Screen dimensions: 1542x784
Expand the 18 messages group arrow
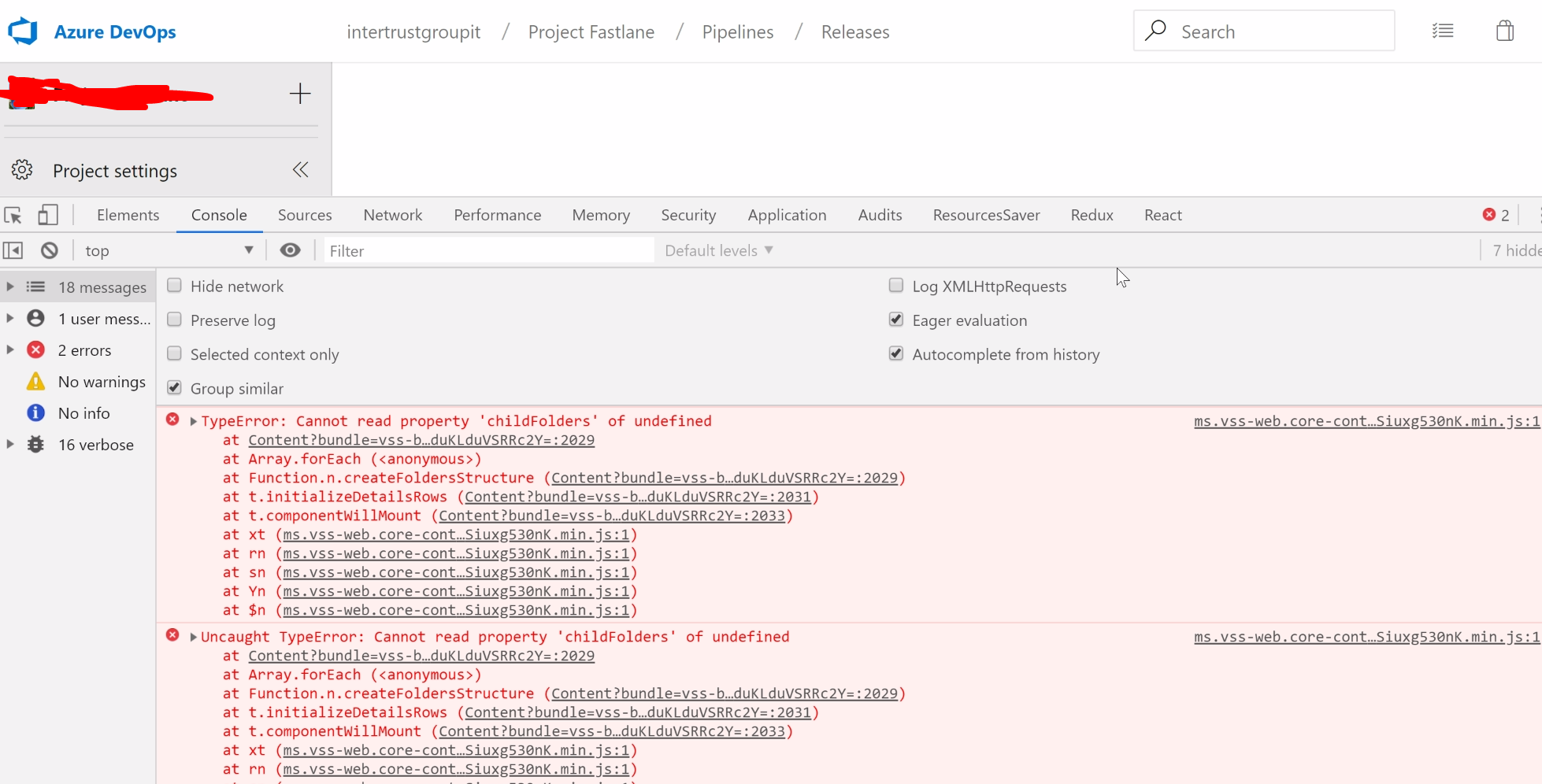[10, 287]
